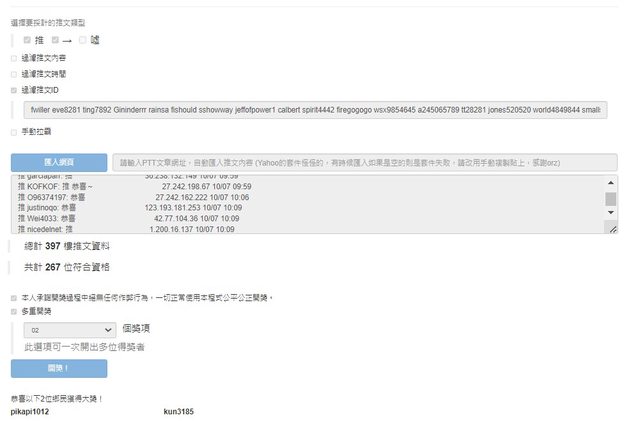Toggle the 過濾推文ID filter checkbox
This screenshot has width=640, height=422.
(14, 90)
